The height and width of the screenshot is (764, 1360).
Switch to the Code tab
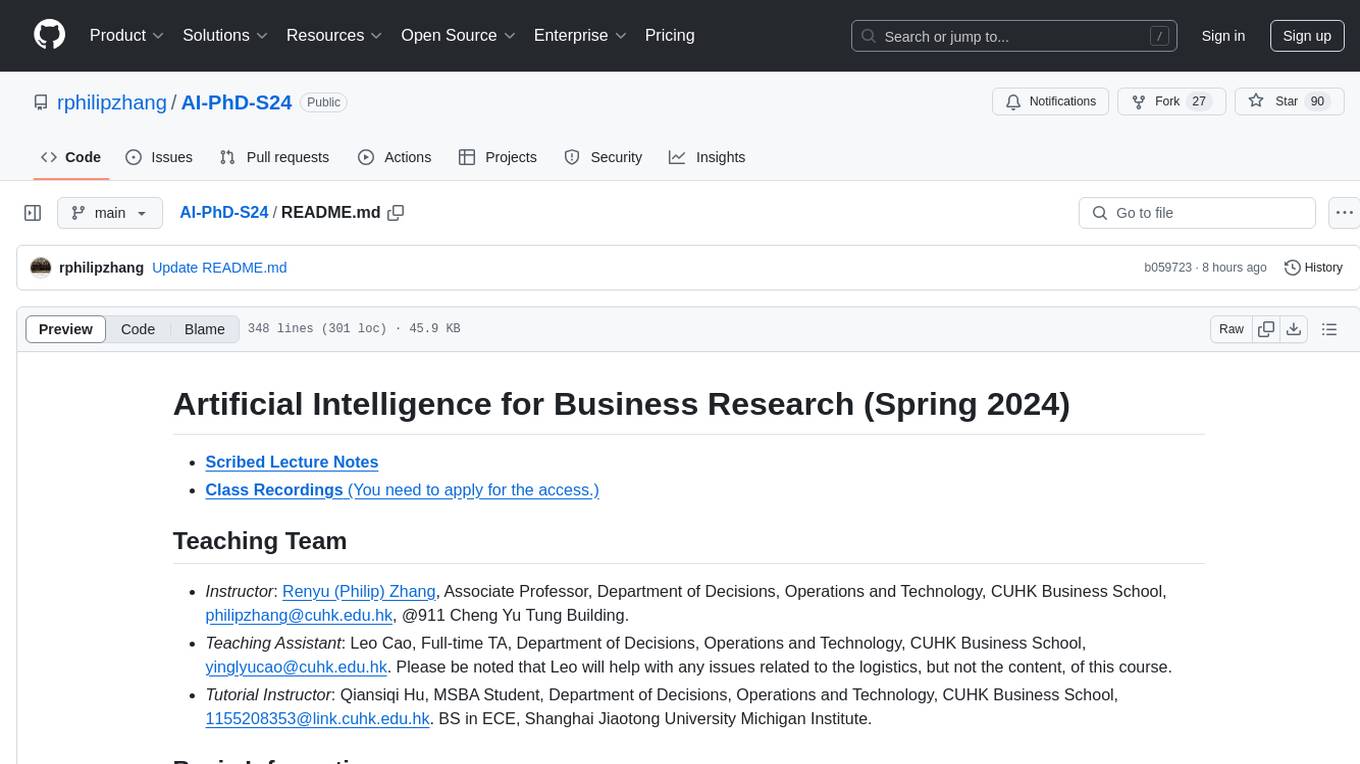(71, 157)
